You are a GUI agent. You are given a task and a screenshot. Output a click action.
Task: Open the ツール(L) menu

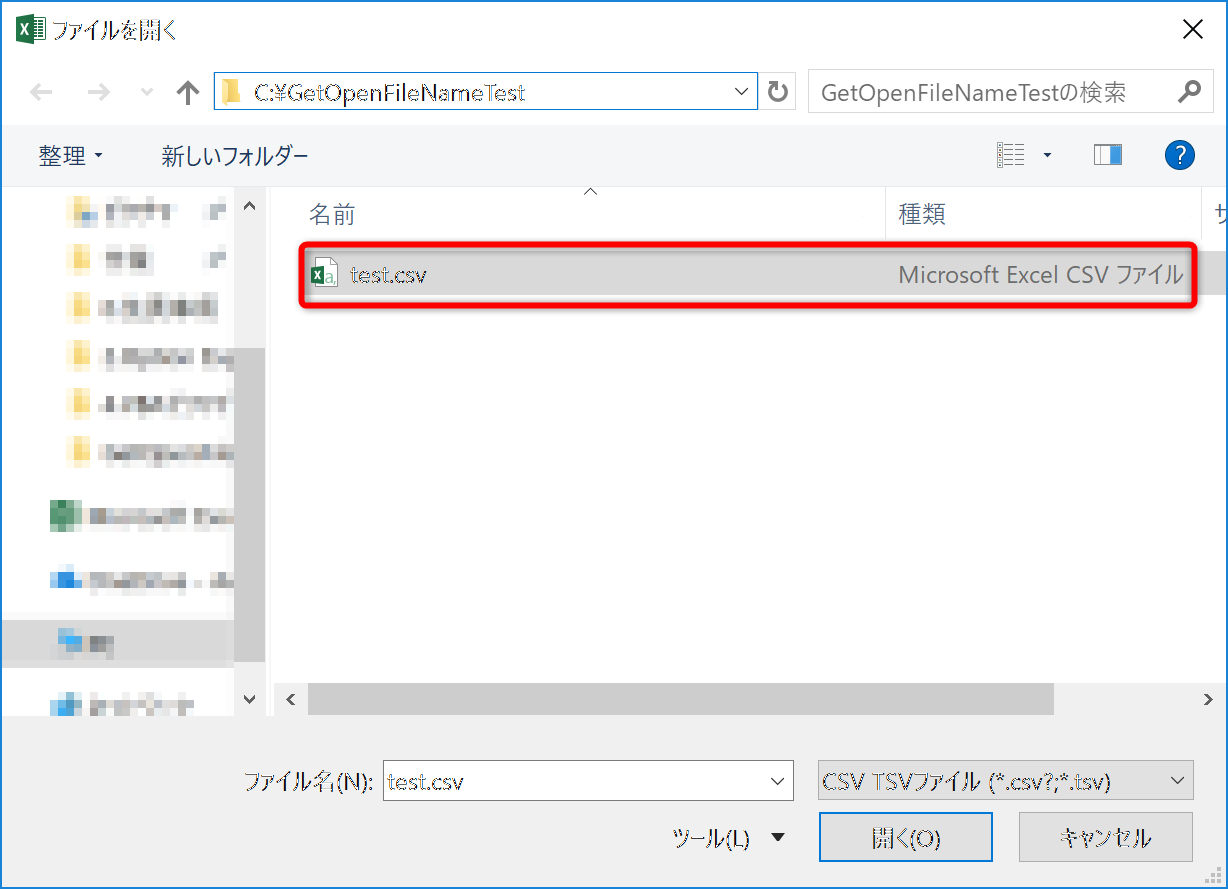click(728, 838)
